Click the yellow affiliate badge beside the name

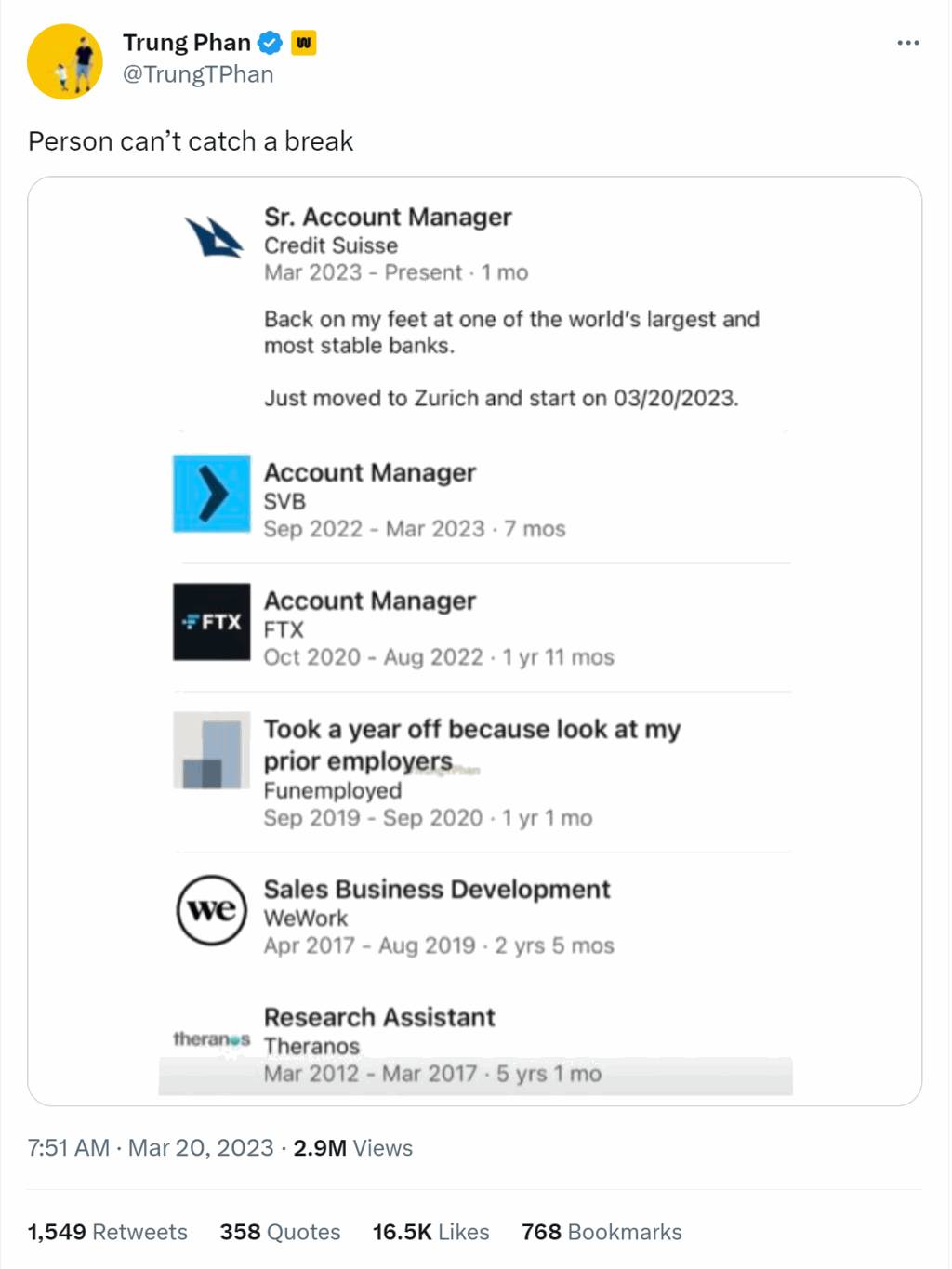[304, 43]
